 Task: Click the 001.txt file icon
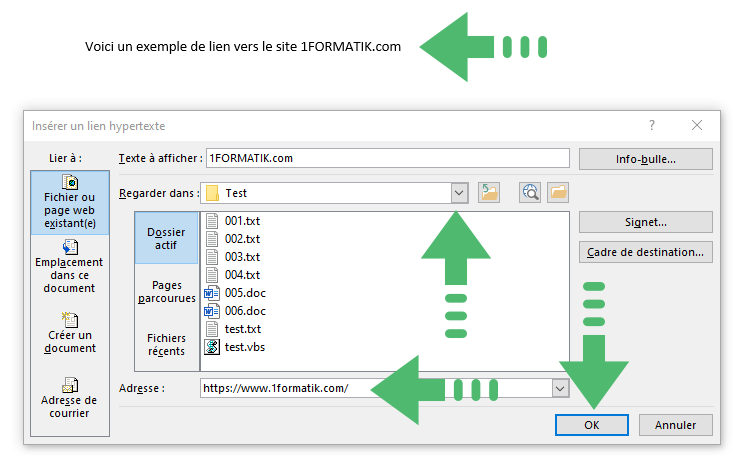pos(212,221)
